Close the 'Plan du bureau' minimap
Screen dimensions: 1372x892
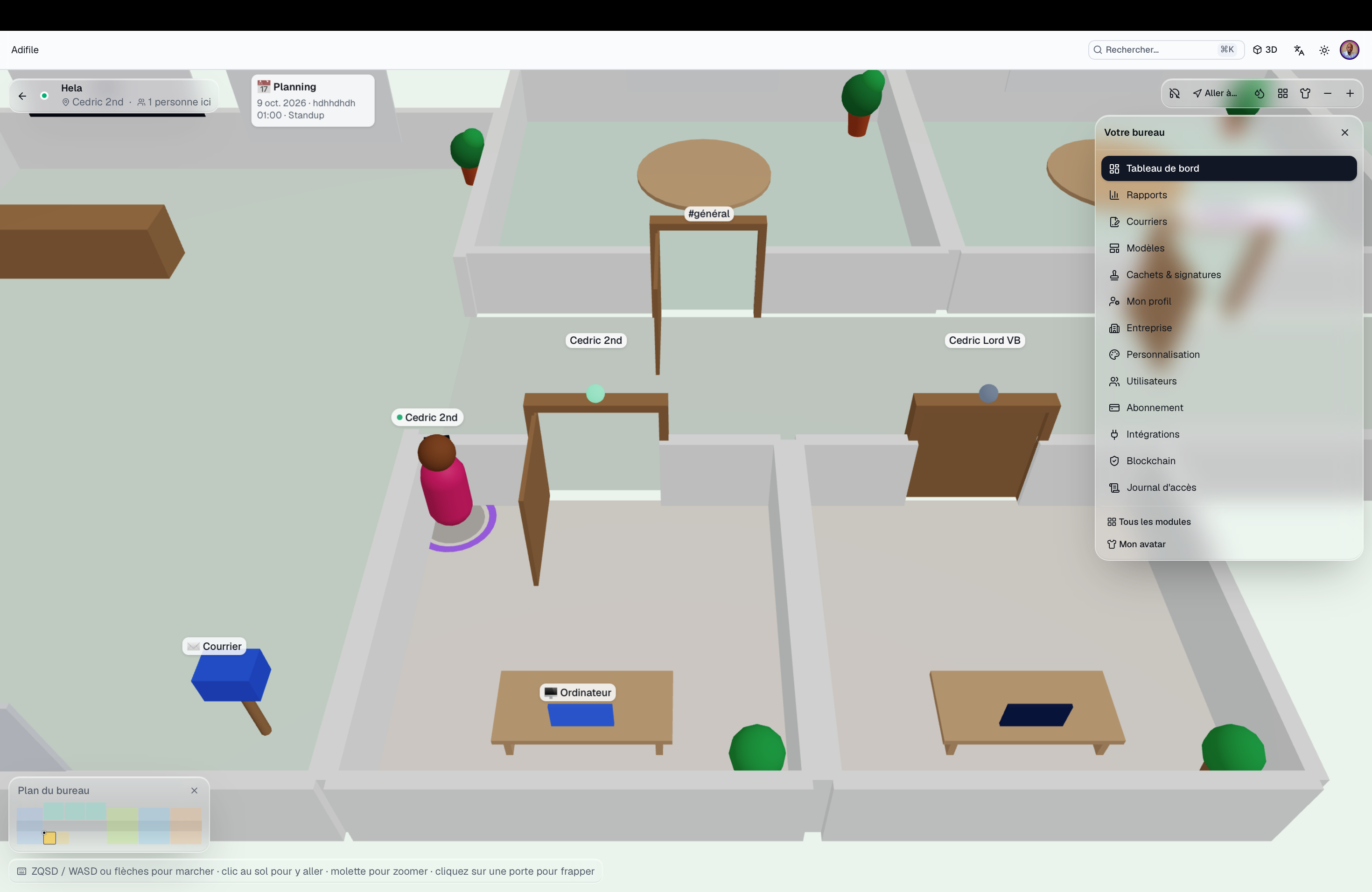[x=194, y=791]
